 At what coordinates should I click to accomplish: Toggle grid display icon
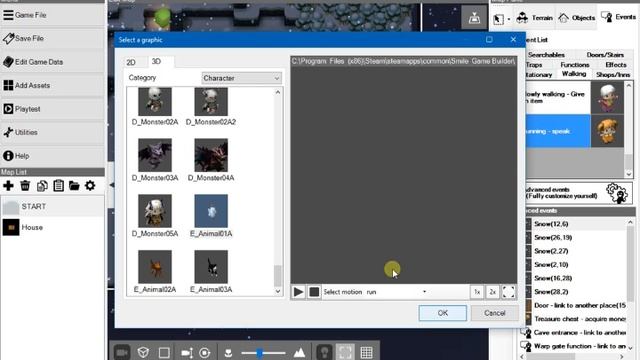coord(366,352)
